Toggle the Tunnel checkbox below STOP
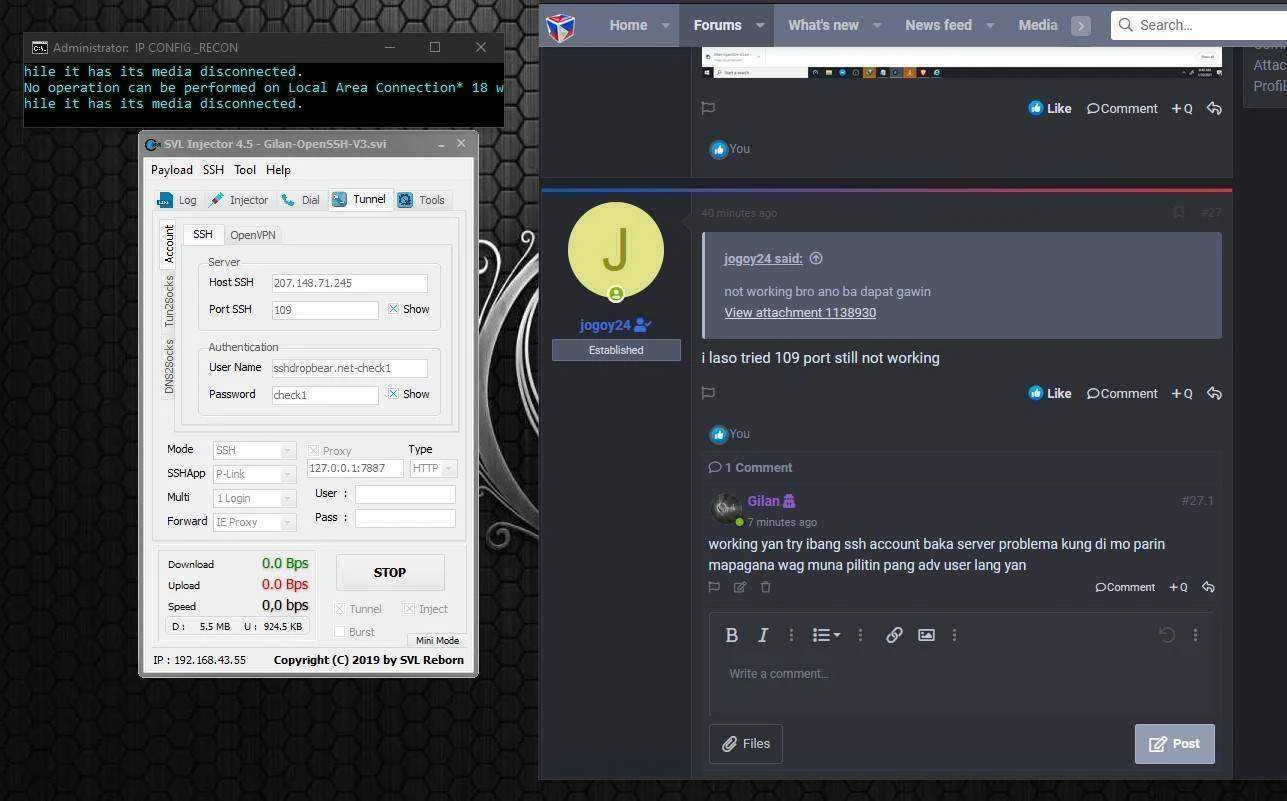 pyautogui.click(x=340, y=609)
